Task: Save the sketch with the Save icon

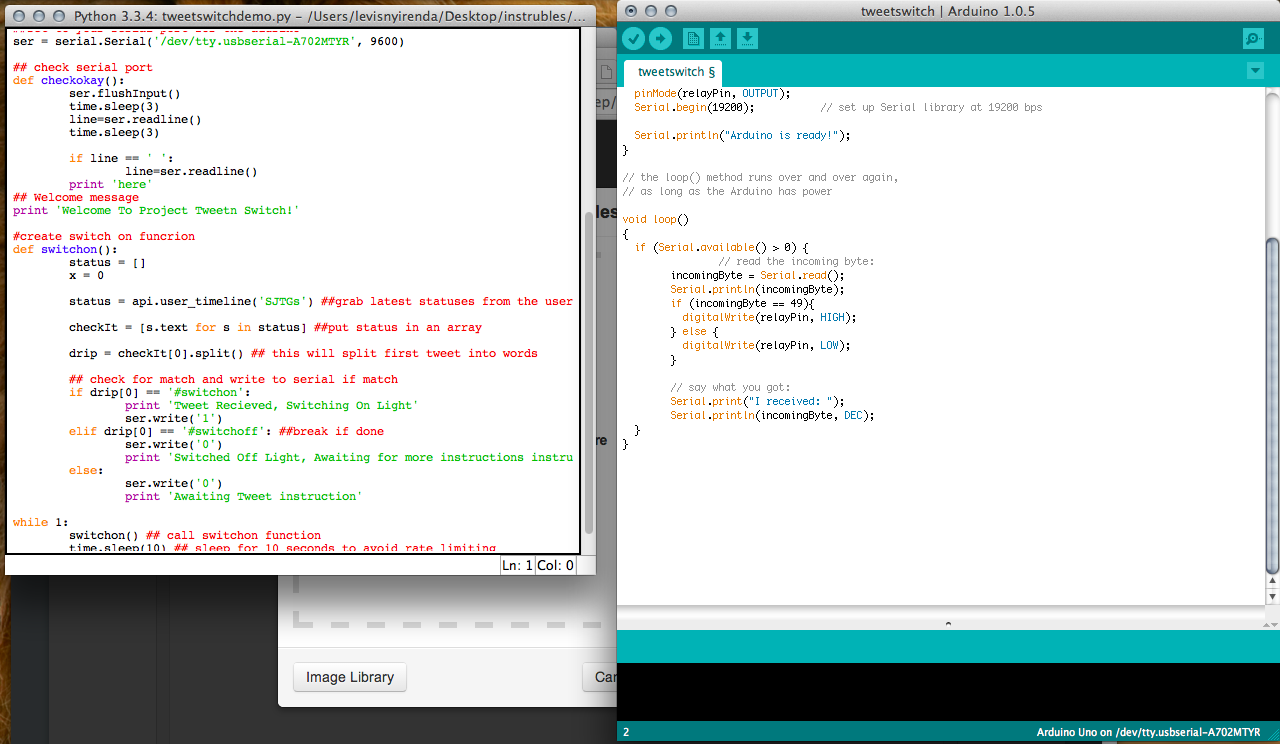Action: coord(748,38)
